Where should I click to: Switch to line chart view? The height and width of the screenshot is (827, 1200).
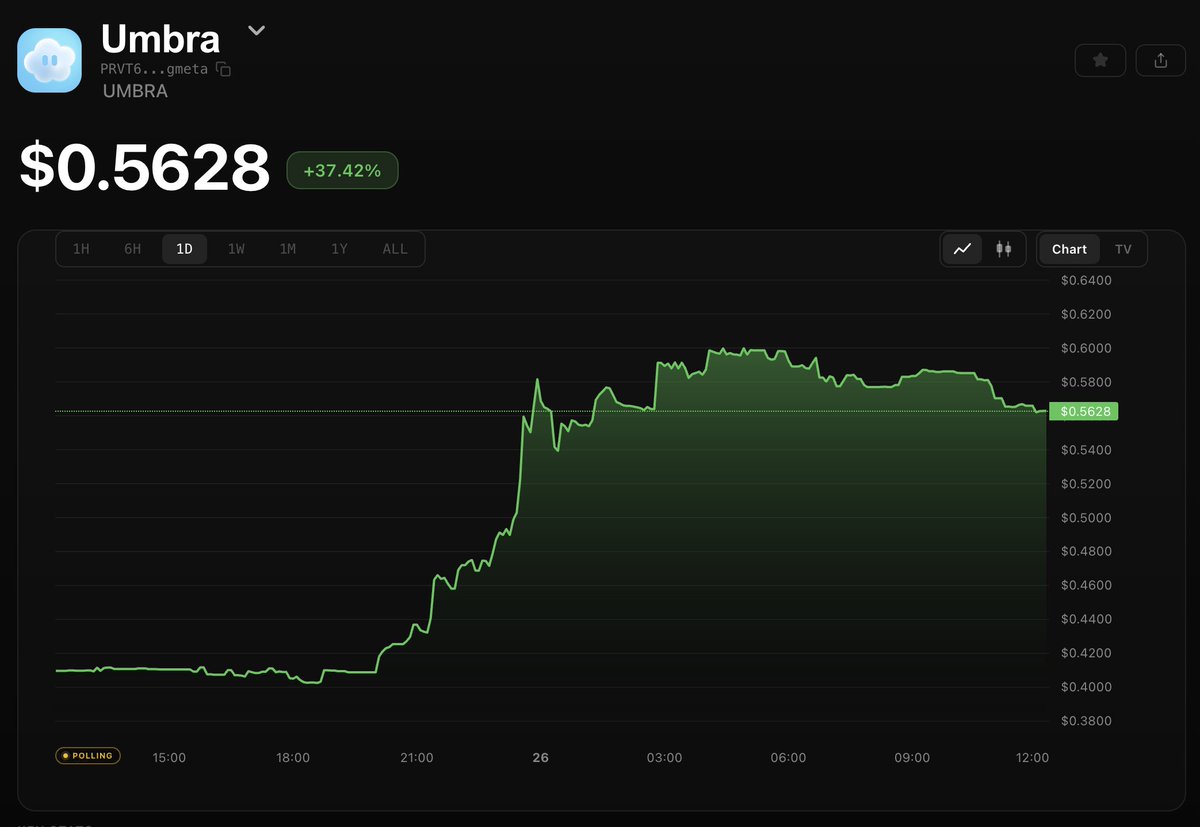[x=962, y=249]
